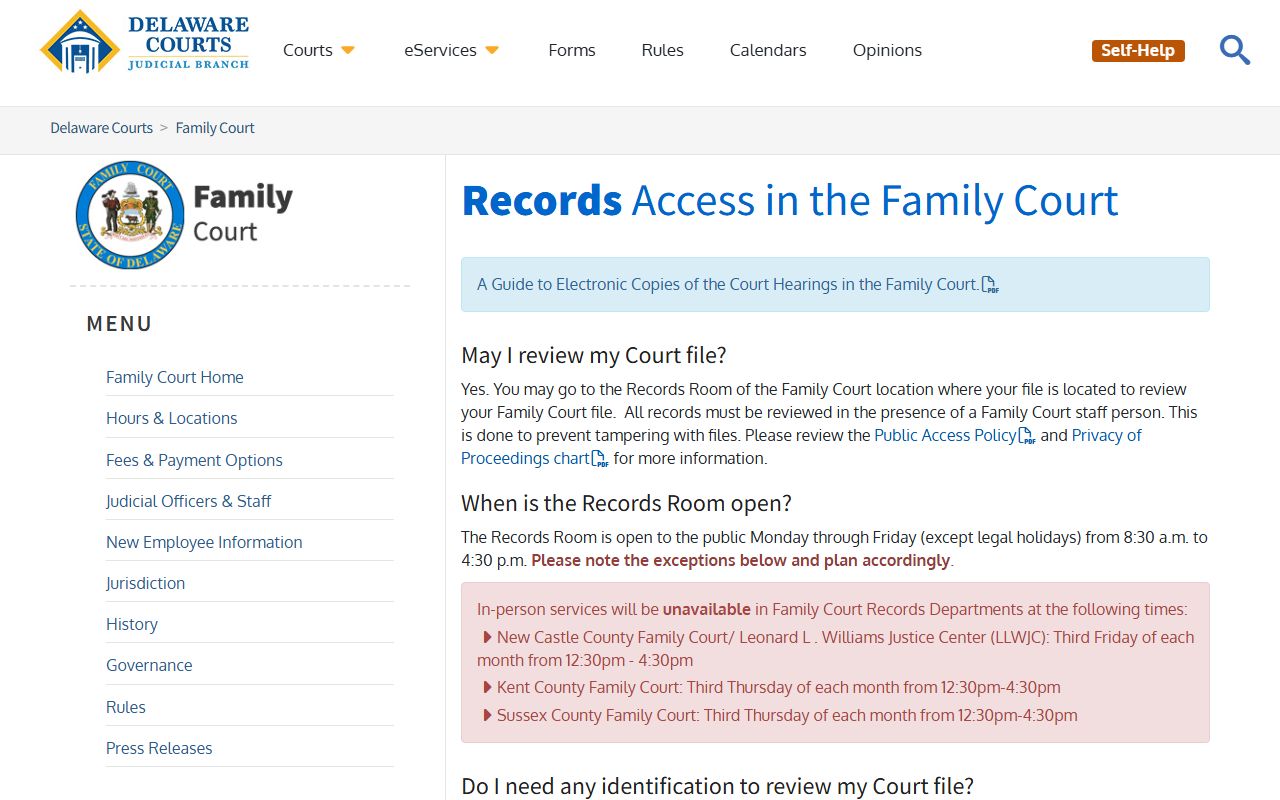1280x800 pixels.
Task: Click the Delaware Courts Judicial Branch logo
Action: (145, 42)
